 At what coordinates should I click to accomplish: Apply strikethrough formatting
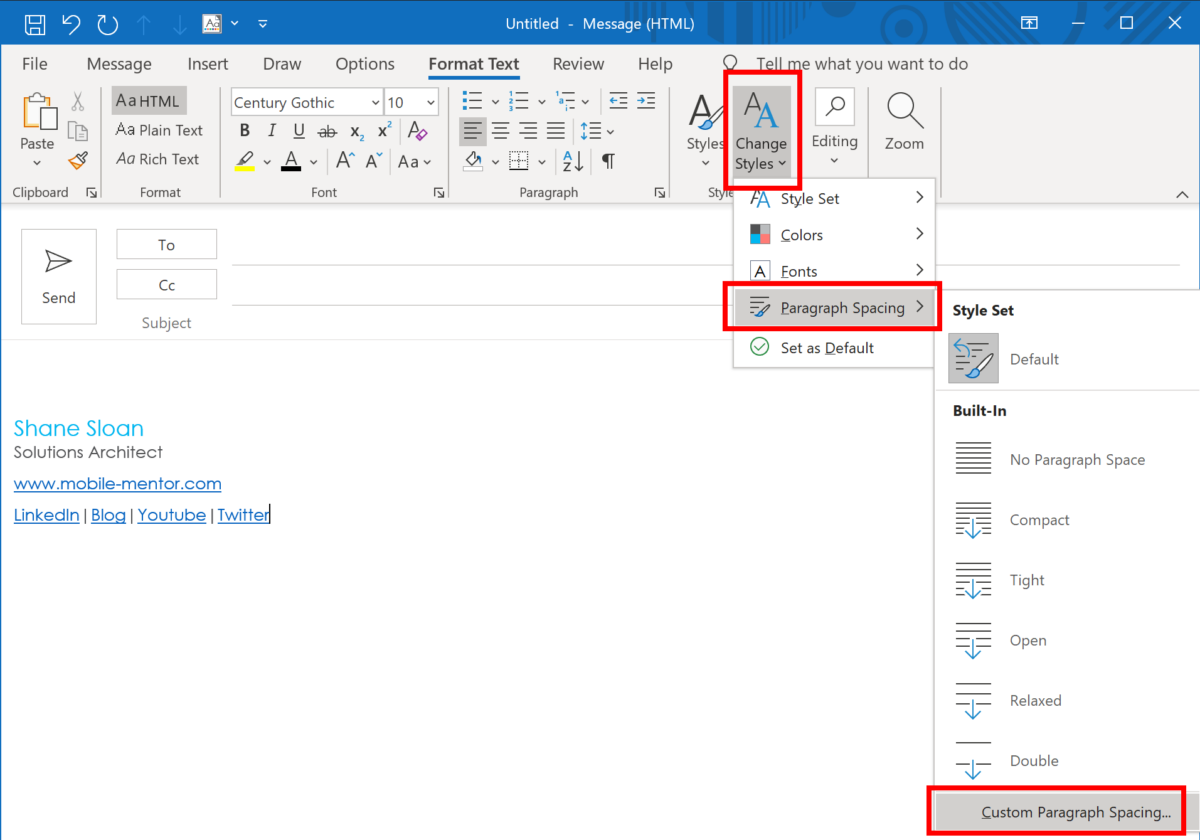327,130
